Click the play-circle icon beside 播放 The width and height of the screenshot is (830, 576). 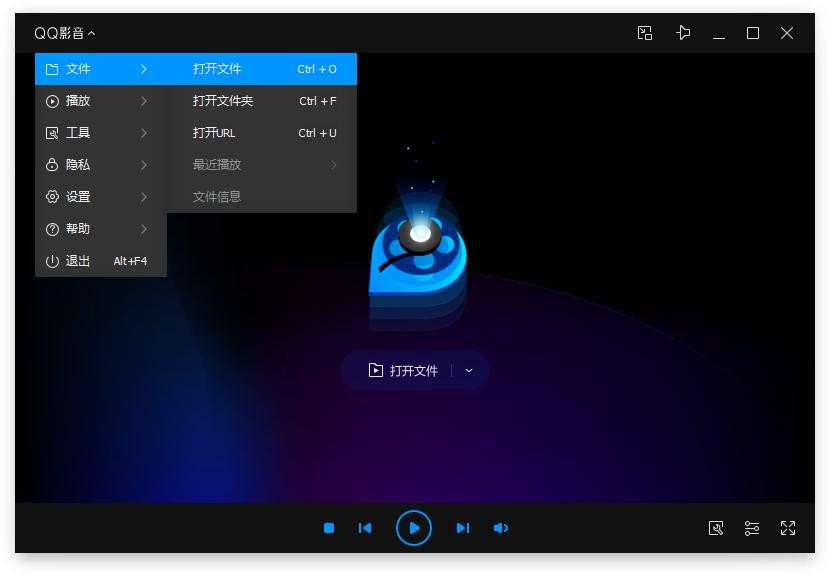click(x=52, y=101)
